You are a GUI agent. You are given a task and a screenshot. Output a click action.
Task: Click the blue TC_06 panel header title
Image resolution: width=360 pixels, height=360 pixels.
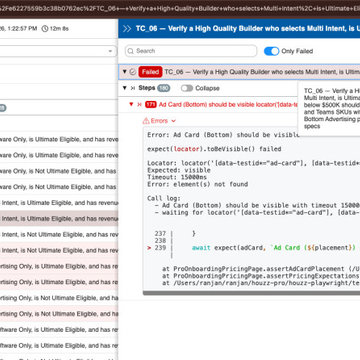pos(248,29)
